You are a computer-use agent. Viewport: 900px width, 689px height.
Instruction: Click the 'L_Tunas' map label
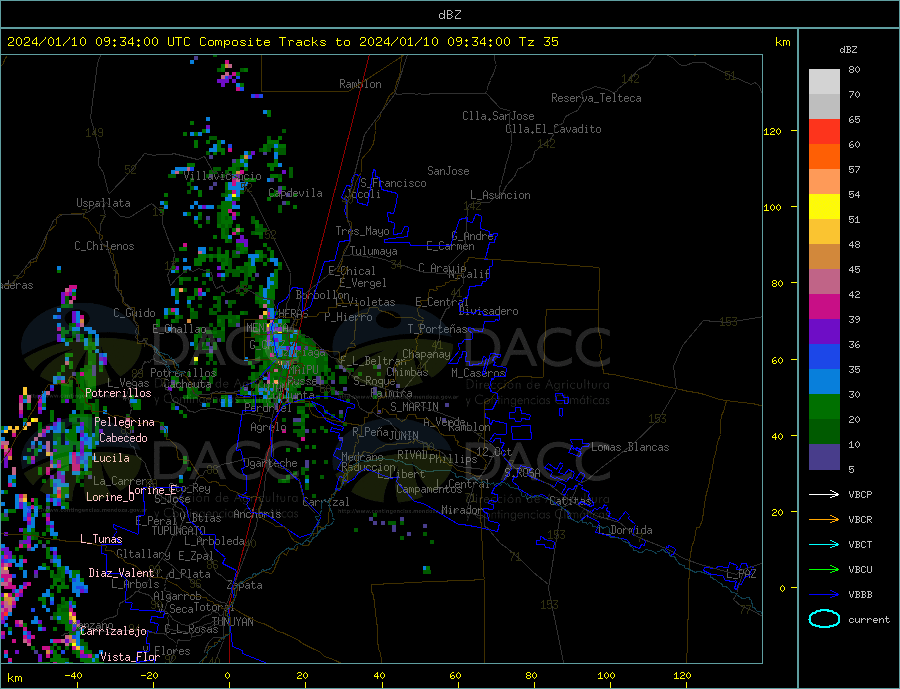click(101, 539)
